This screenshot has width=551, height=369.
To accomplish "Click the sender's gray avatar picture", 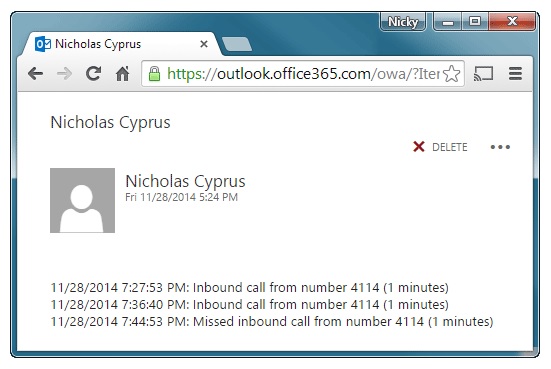I will click(x=83, y=200).
